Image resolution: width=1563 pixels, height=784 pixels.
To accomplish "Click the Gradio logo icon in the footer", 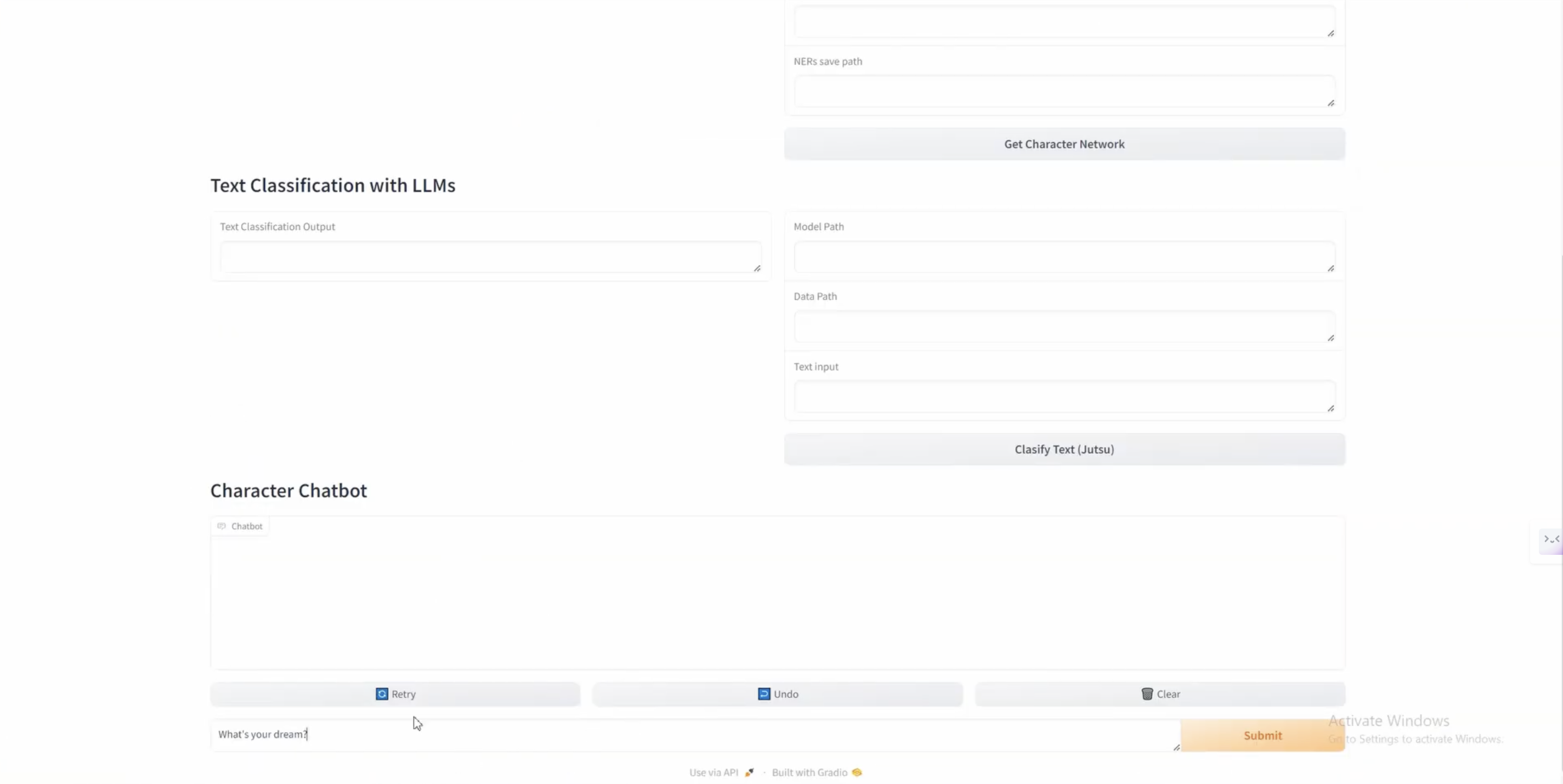I will 857,772.
